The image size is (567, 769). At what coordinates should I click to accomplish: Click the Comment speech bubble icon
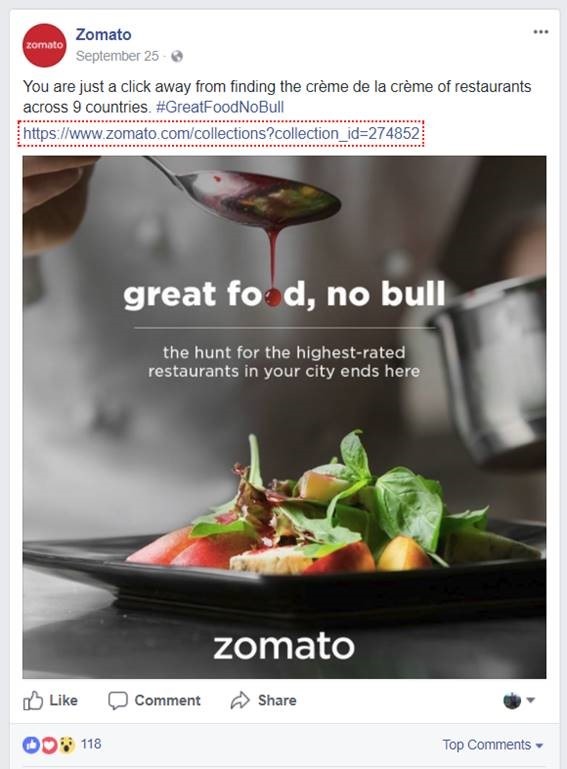pos(118,700)
